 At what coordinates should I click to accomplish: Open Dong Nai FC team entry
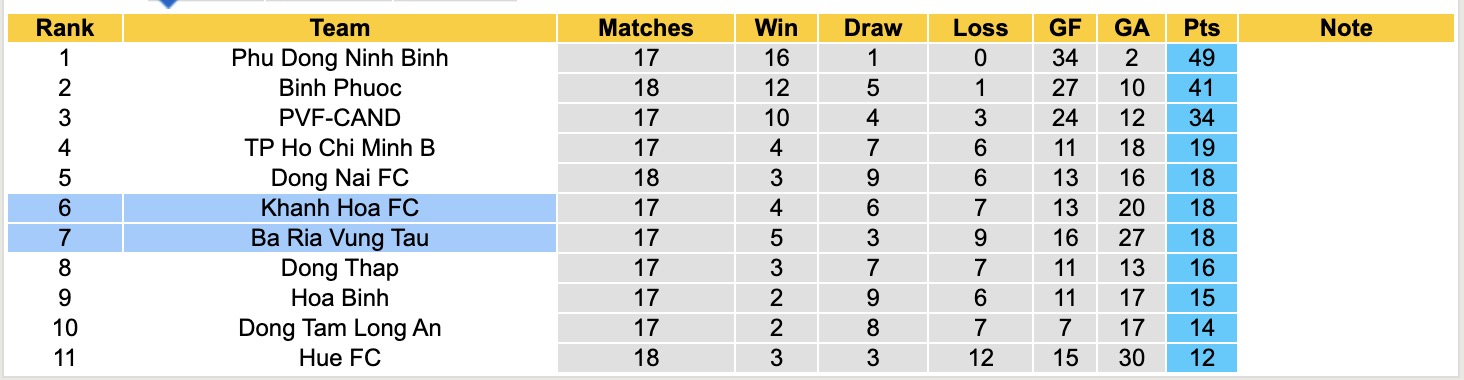point(340,178)
